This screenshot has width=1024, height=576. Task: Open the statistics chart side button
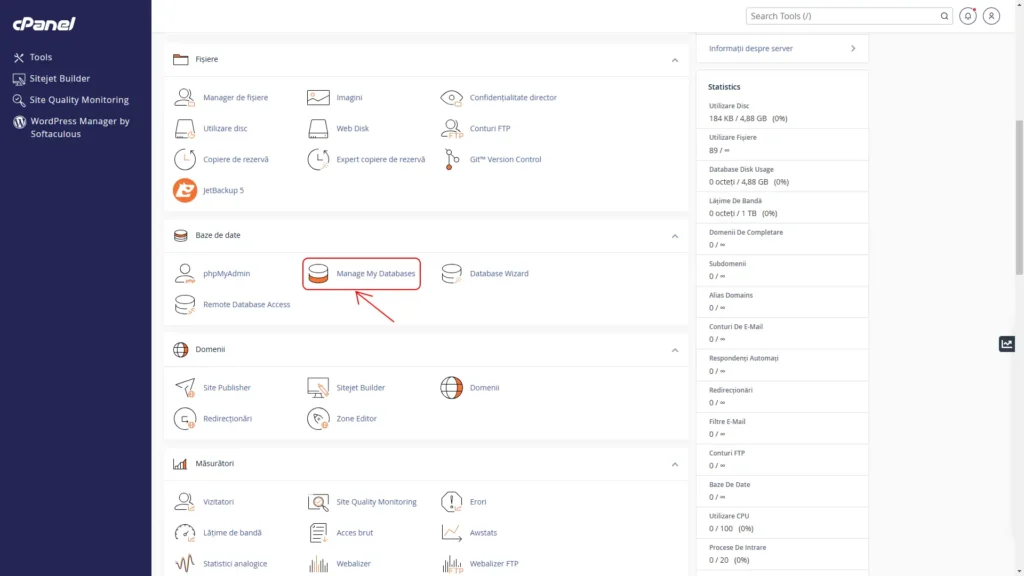coord(1007,344)
